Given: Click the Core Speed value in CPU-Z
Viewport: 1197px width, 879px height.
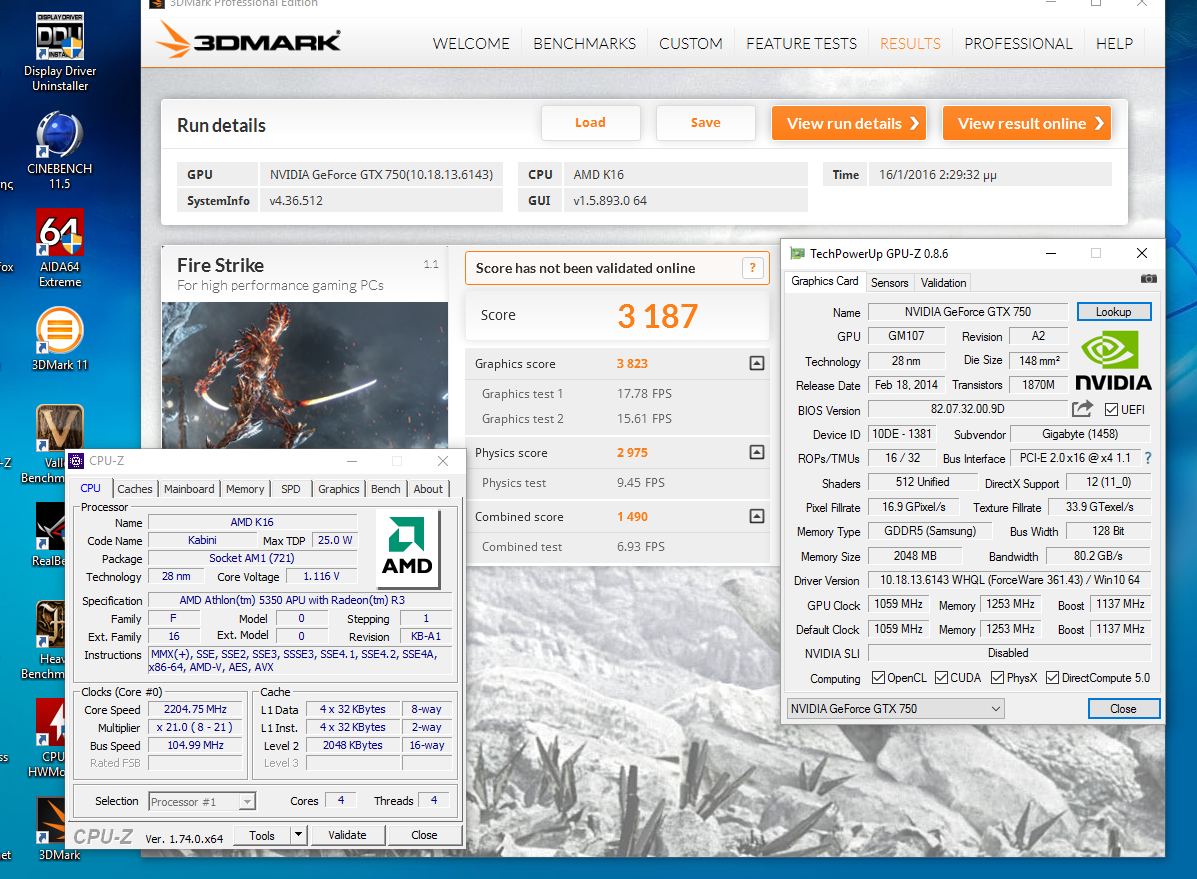Looking at the screenshot, I should tap(195, 709).
